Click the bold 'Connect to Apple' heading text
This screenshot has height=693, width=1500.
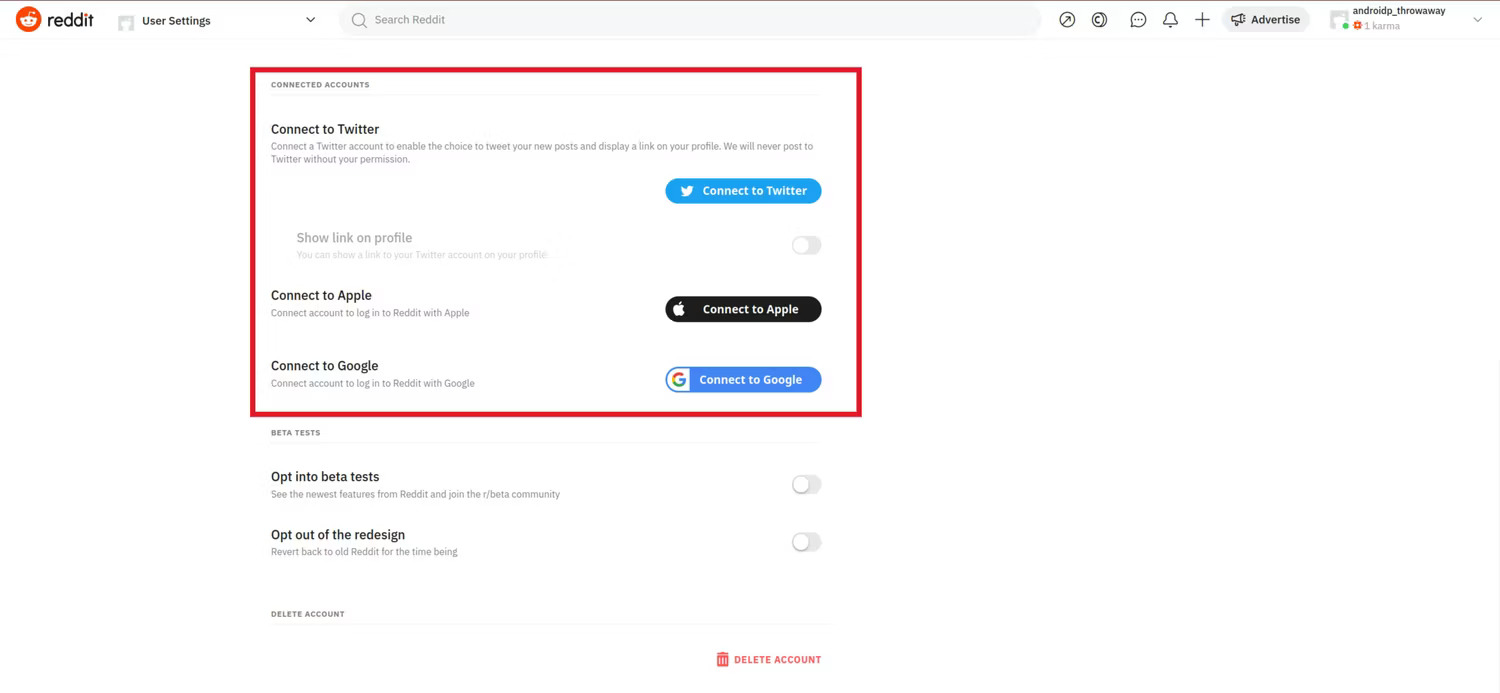pos(321,295)
